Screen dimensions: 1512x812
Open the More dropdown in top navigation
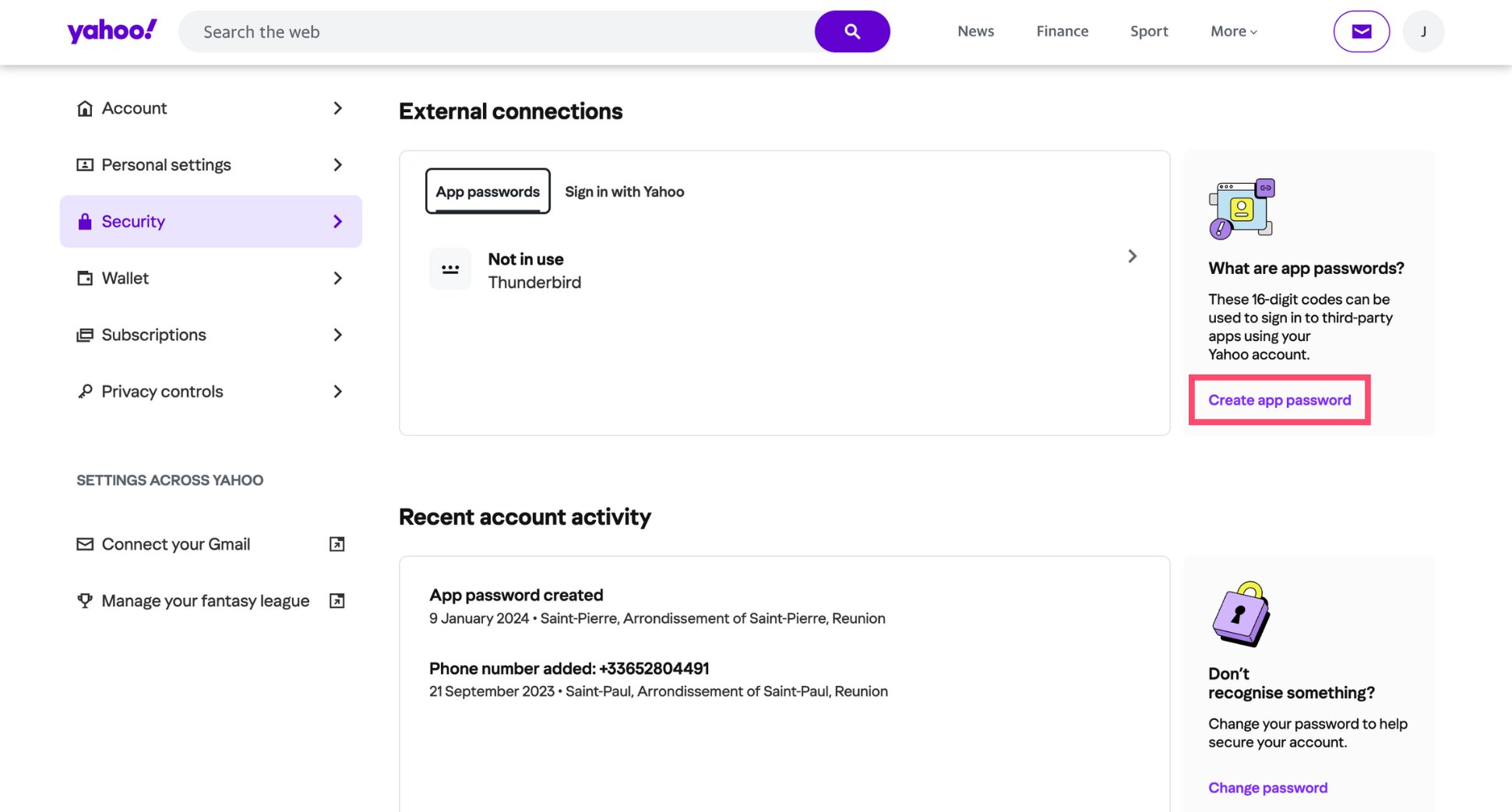tap(1234, 31)
